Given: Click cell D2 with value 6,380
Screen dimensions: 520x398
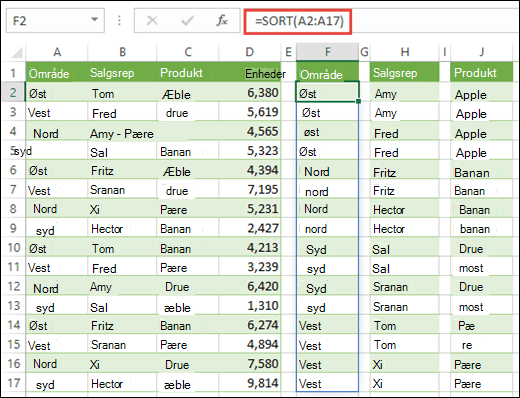Looking at the screenshot, I should (250, 92).
